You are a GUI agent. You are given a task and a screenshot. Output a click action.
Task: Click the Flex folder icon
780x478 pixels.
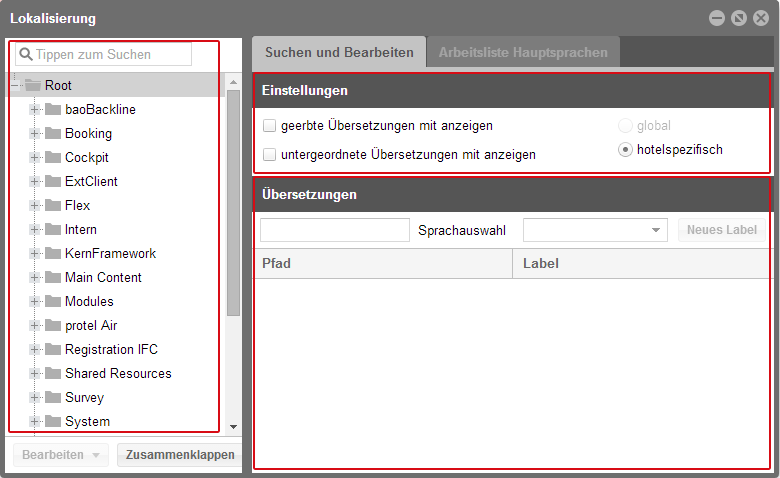(x=53, y=205)
